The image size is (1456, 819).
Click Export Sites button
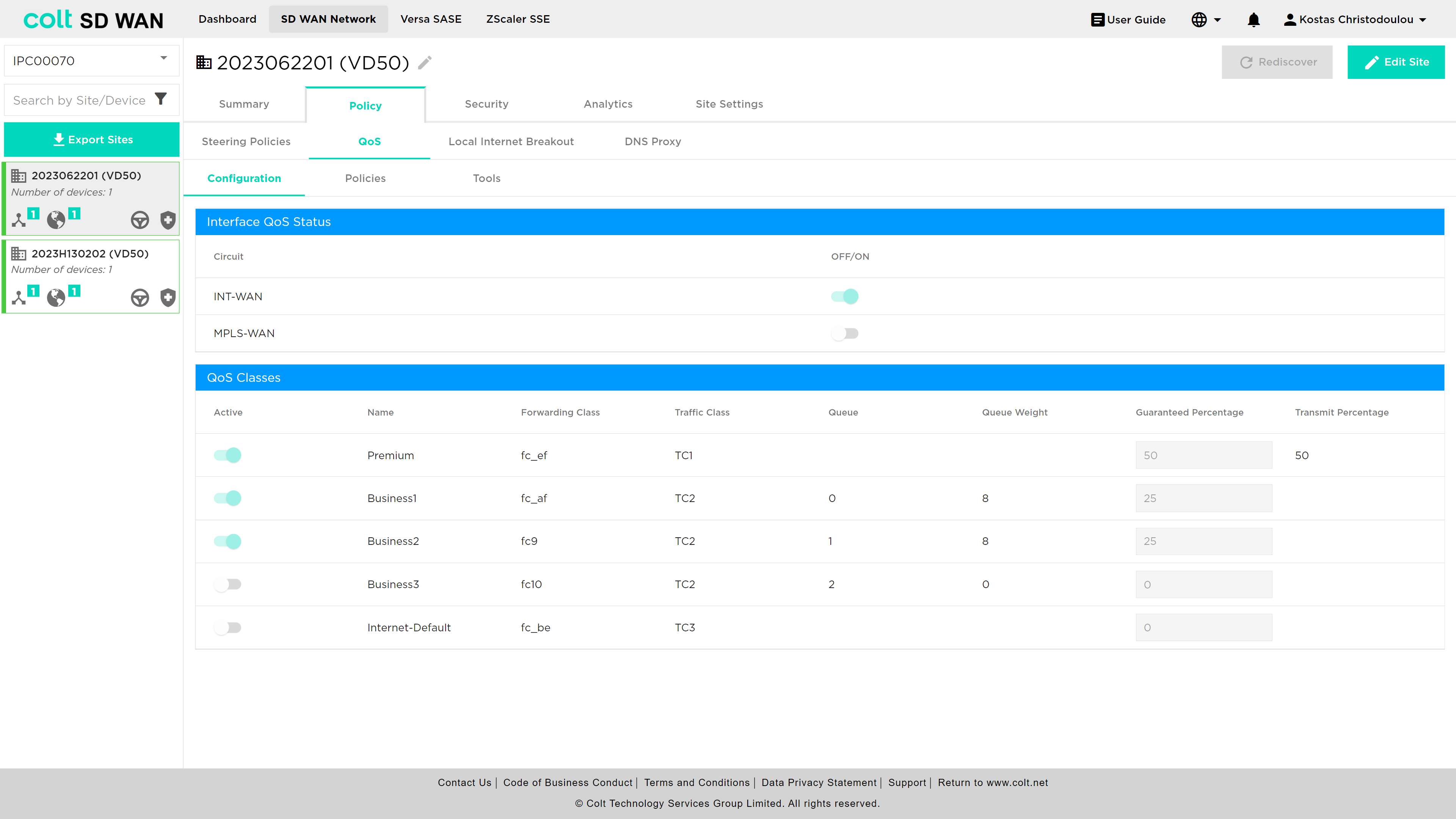point(91,139)
